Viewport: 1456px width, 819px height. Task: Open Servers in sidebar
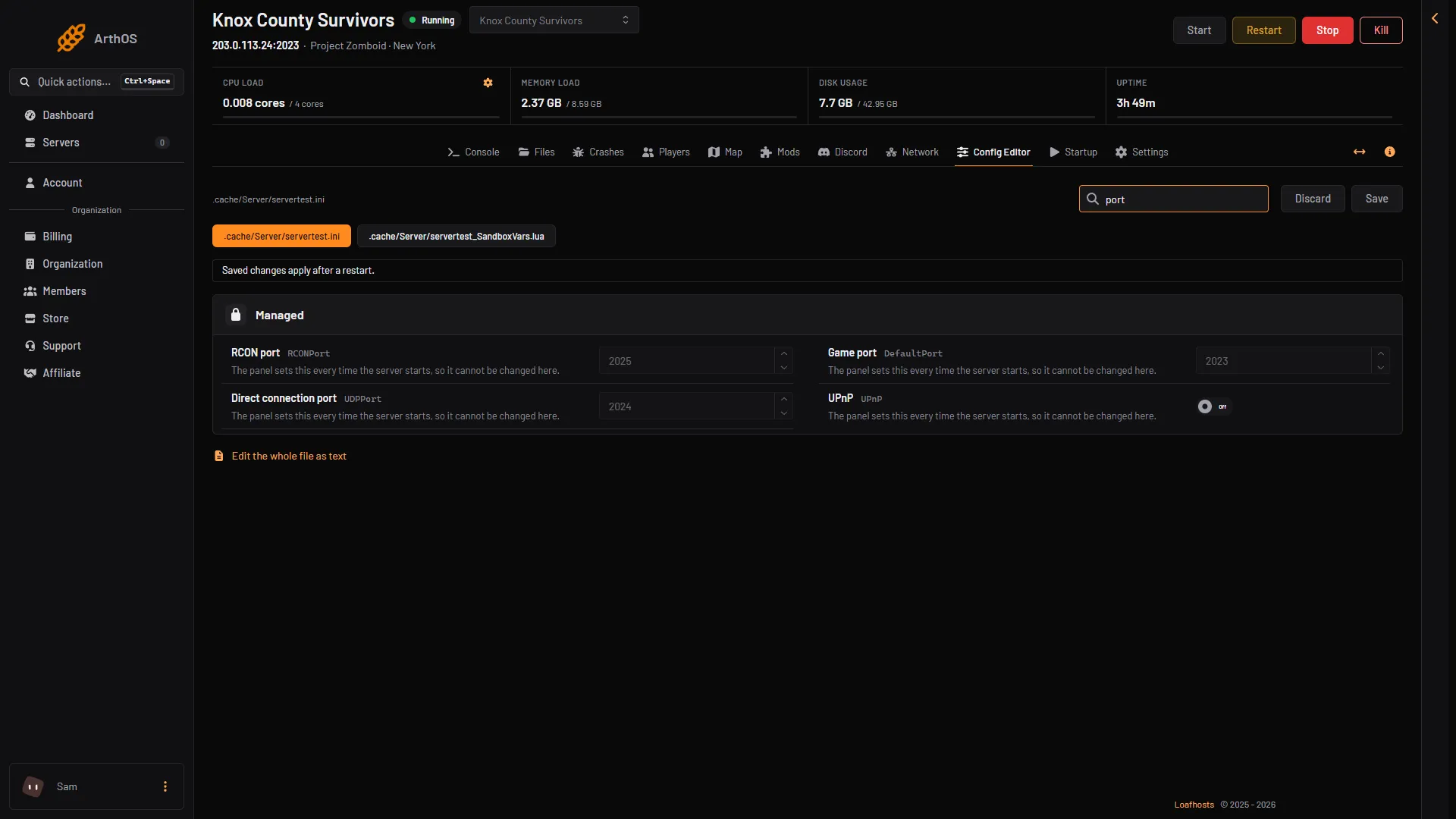coord(96,143)
